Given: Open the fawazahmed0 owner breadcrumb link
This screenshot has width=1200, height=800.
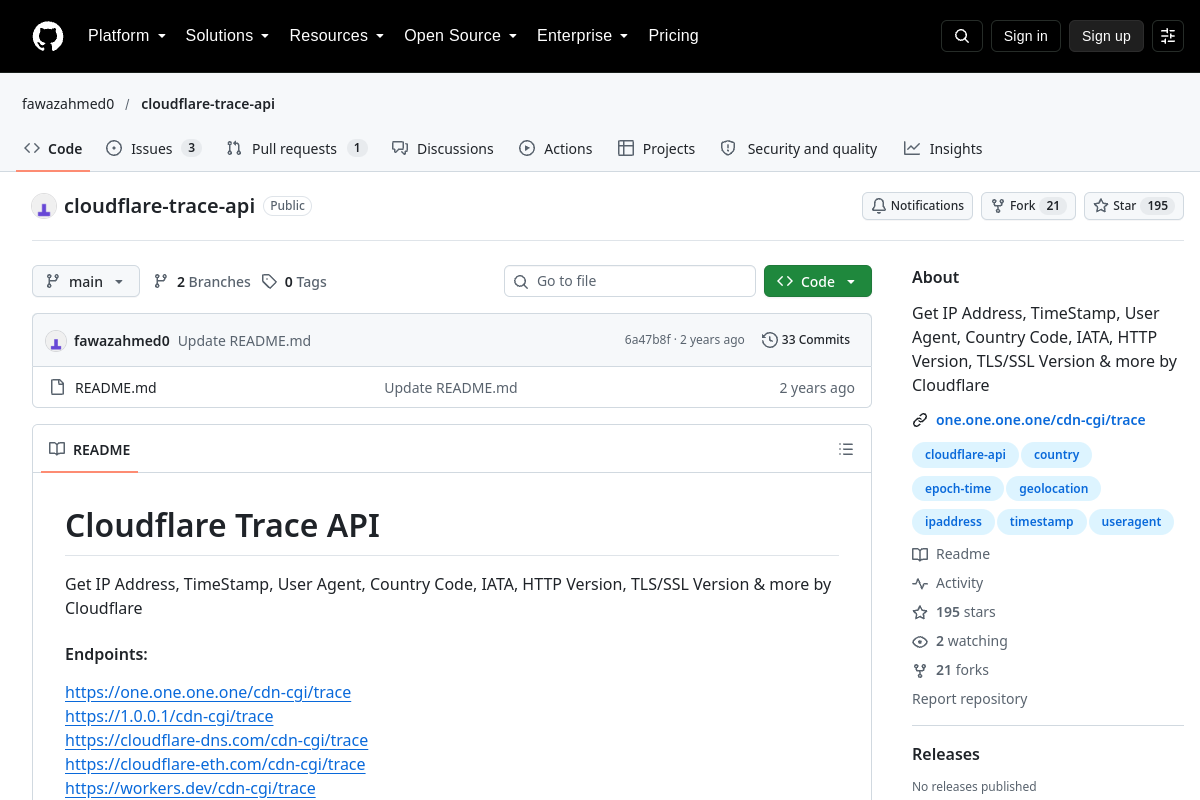Looking at the screenshot, I should click(x=68, y=104).
